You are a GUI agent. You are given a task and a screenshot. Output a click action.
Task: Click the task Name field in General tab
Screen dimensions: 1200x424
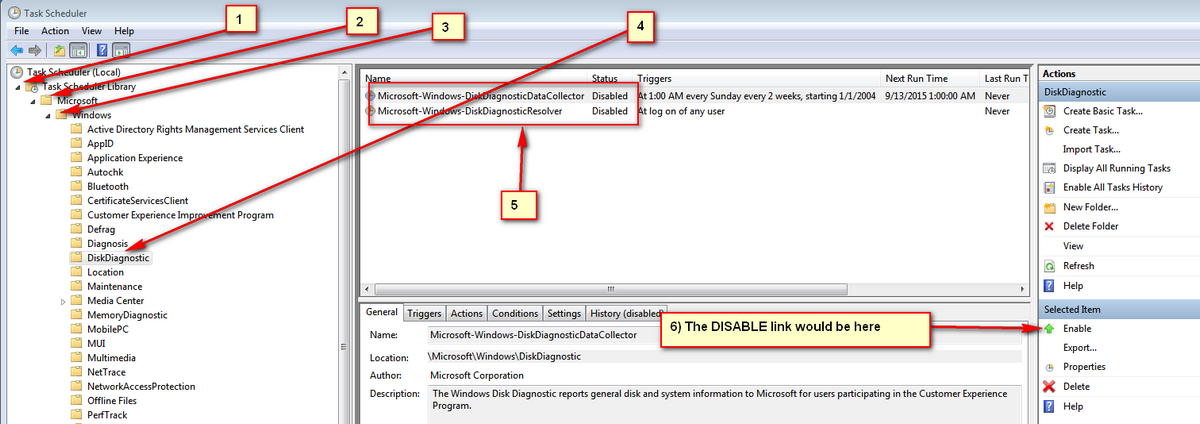click(x=724, y=335)
